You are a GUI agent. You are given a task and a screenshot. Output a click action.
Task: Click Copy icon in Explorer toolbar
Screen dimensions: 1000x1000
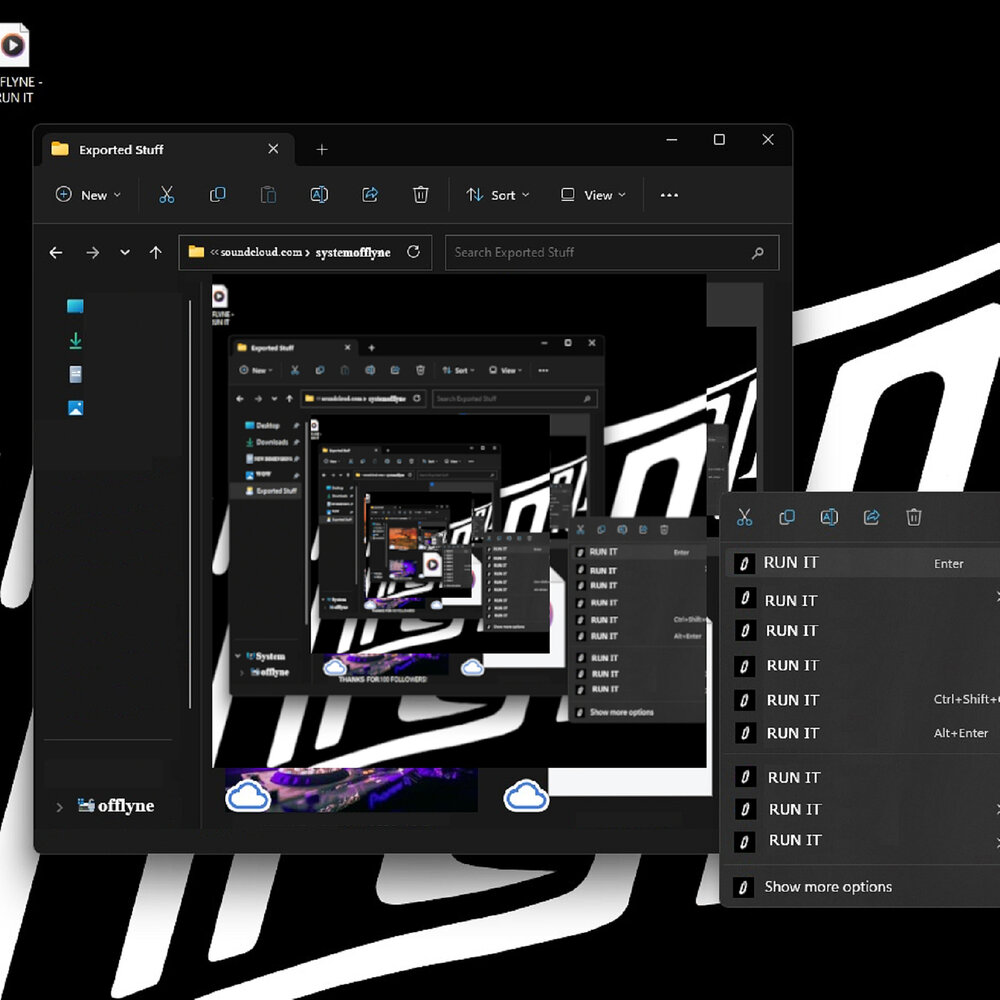[217, 195]
